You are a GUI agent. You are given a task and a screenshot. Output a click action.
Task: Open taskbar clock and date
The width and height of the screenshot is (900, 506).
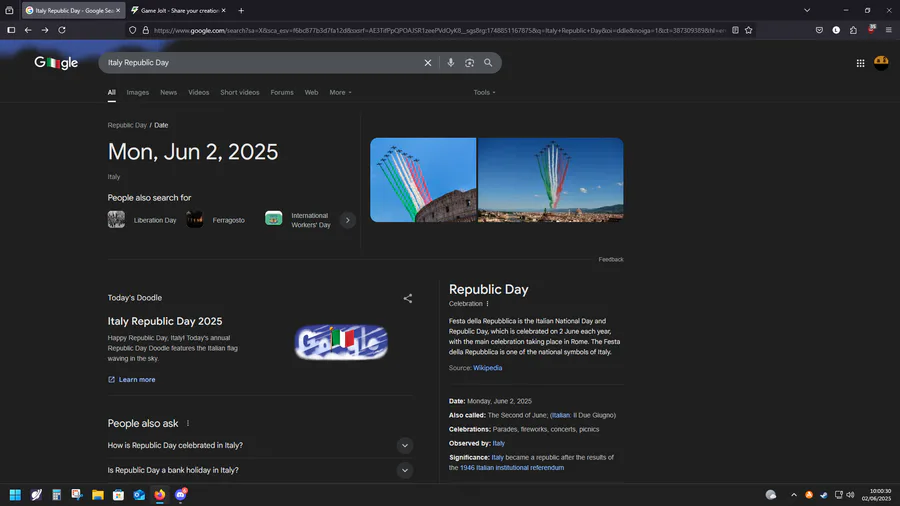tap(876, 495)
